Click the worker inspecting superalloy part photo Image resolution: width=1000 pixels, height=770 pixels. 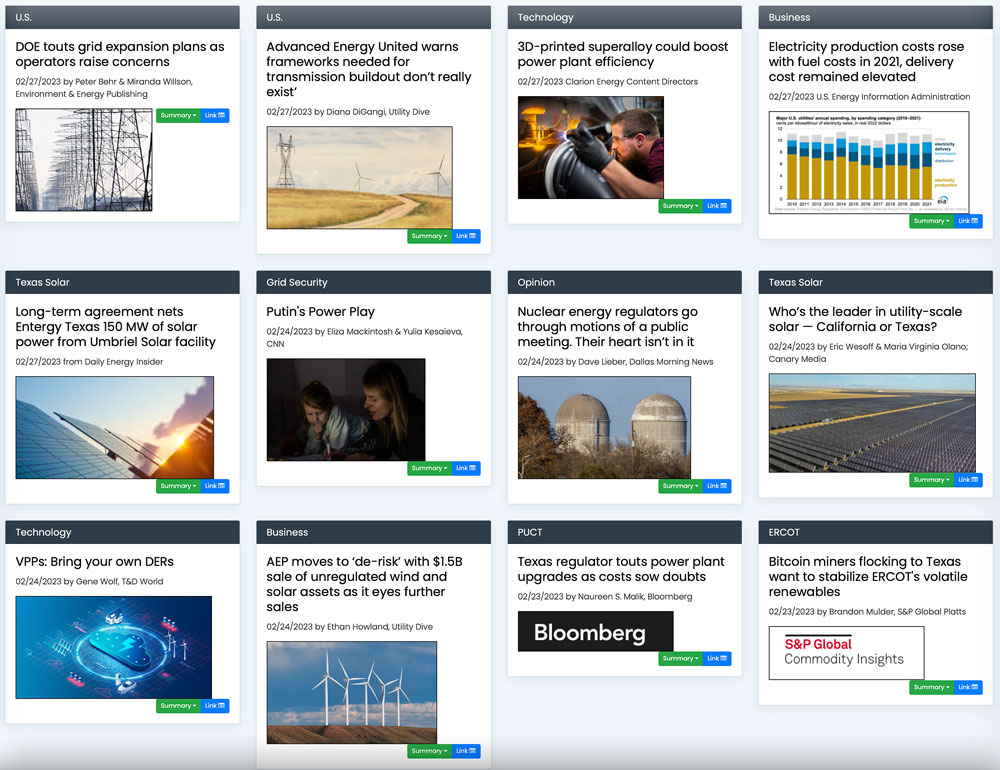tap(591, 147)
